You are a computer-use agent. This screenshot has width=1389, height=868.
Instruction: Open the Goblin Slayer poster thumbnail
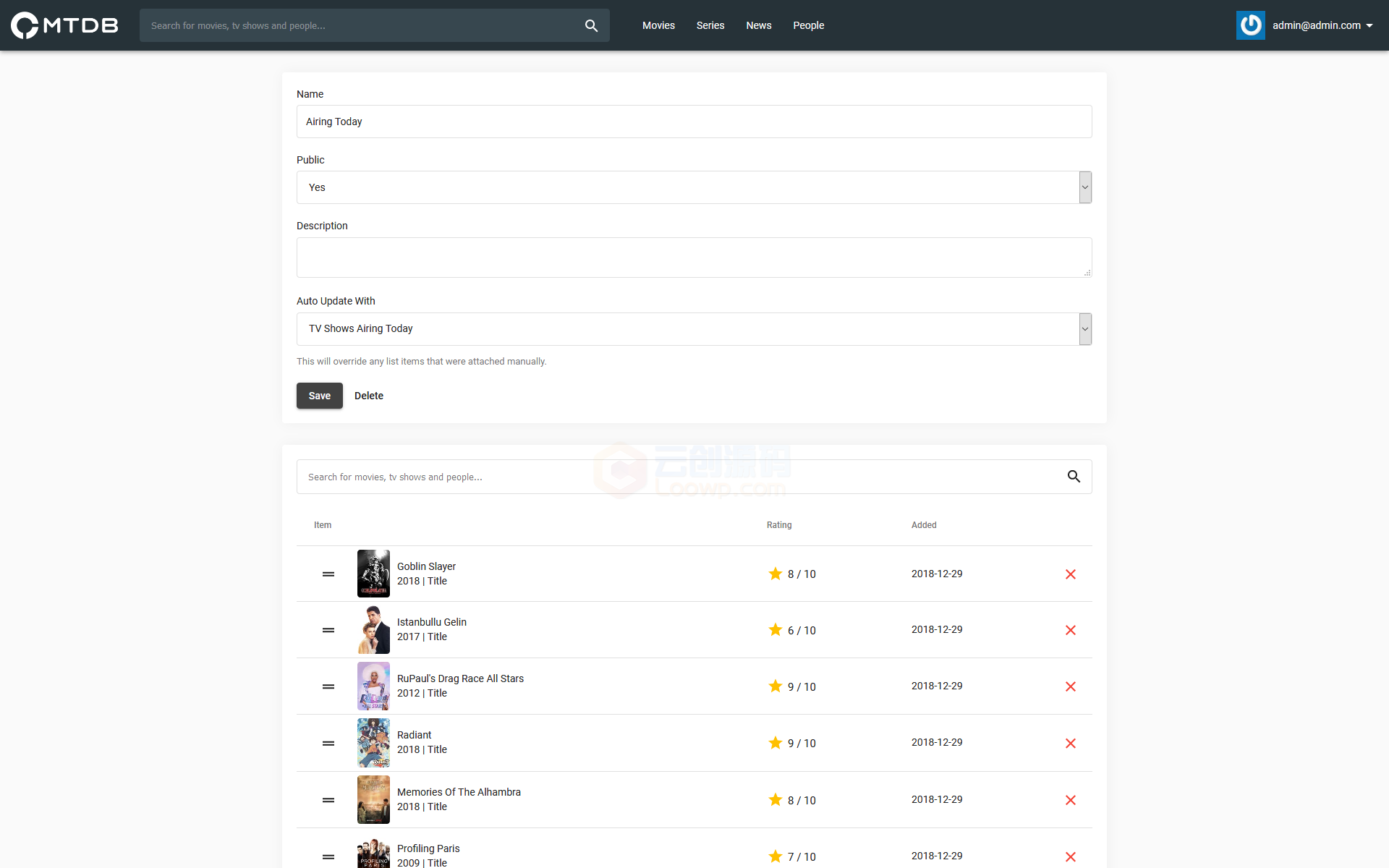[x=373, y=574]
